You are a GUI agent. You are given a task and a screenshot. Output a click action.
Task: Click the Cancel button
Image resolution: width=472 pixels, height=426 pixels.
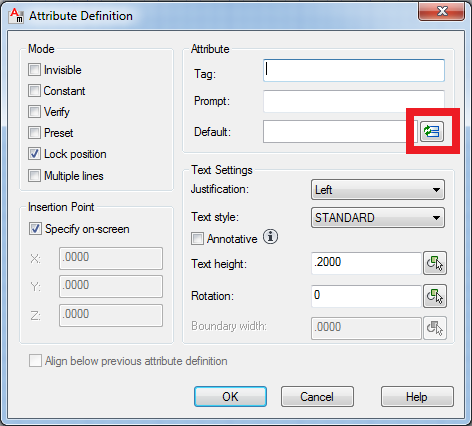tap(317, 397)
